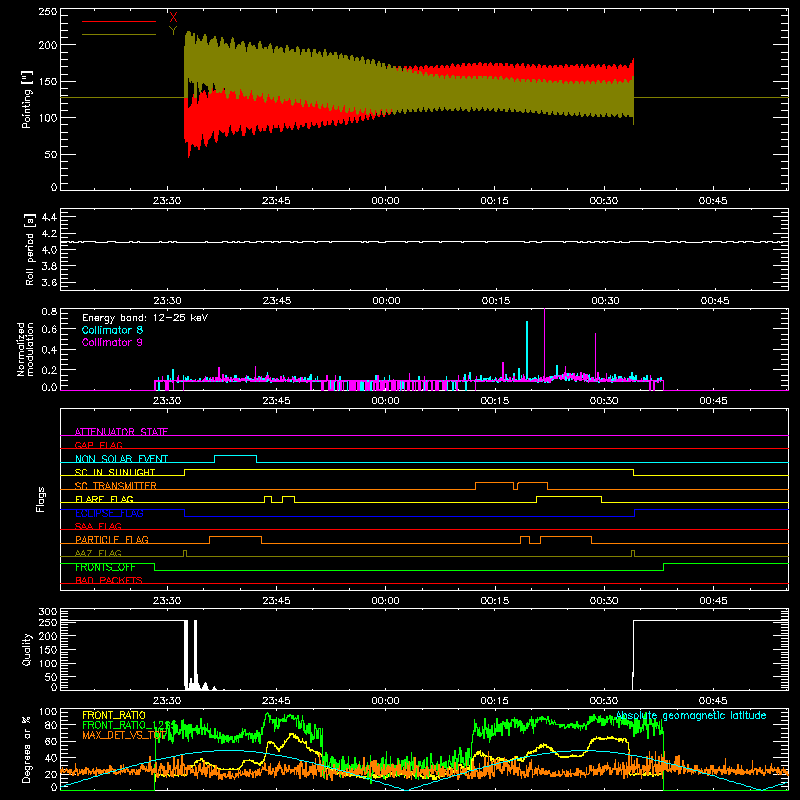Click the 00:45 tick under the Pointing plot
This screenshot has height=800, width=800.
713,201
